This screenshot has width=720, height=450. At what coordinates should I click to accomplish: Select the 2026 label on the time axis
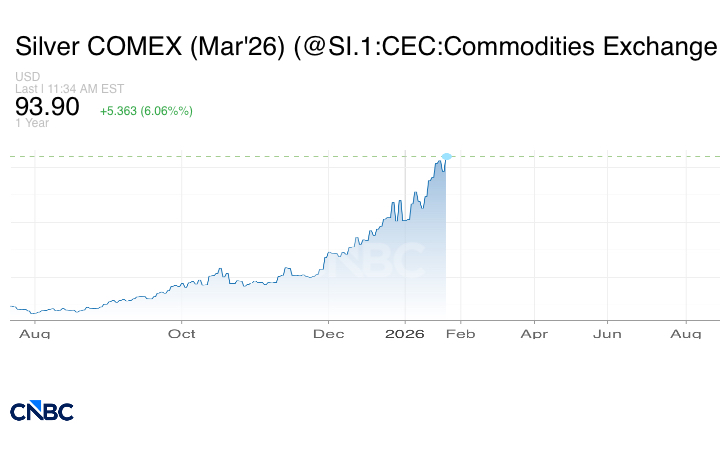(x=405, y=333)
